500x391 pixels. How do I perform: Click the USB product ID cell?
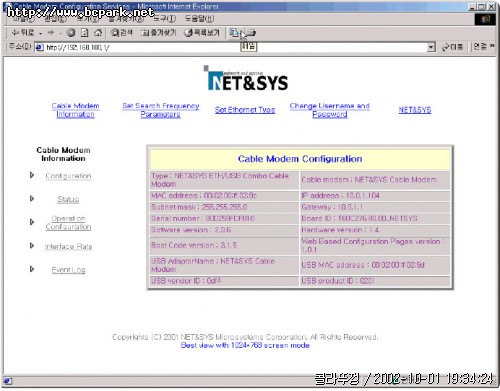tap(375, 281)
